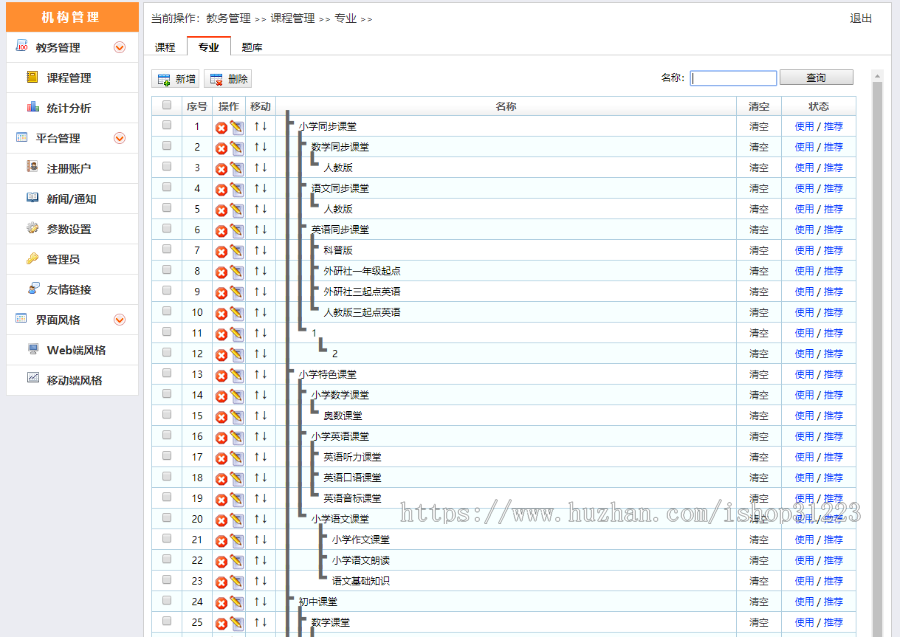The image size is (900, 637).
Task: Click the move down arrow in row 20
Action: tap(264, 519)
